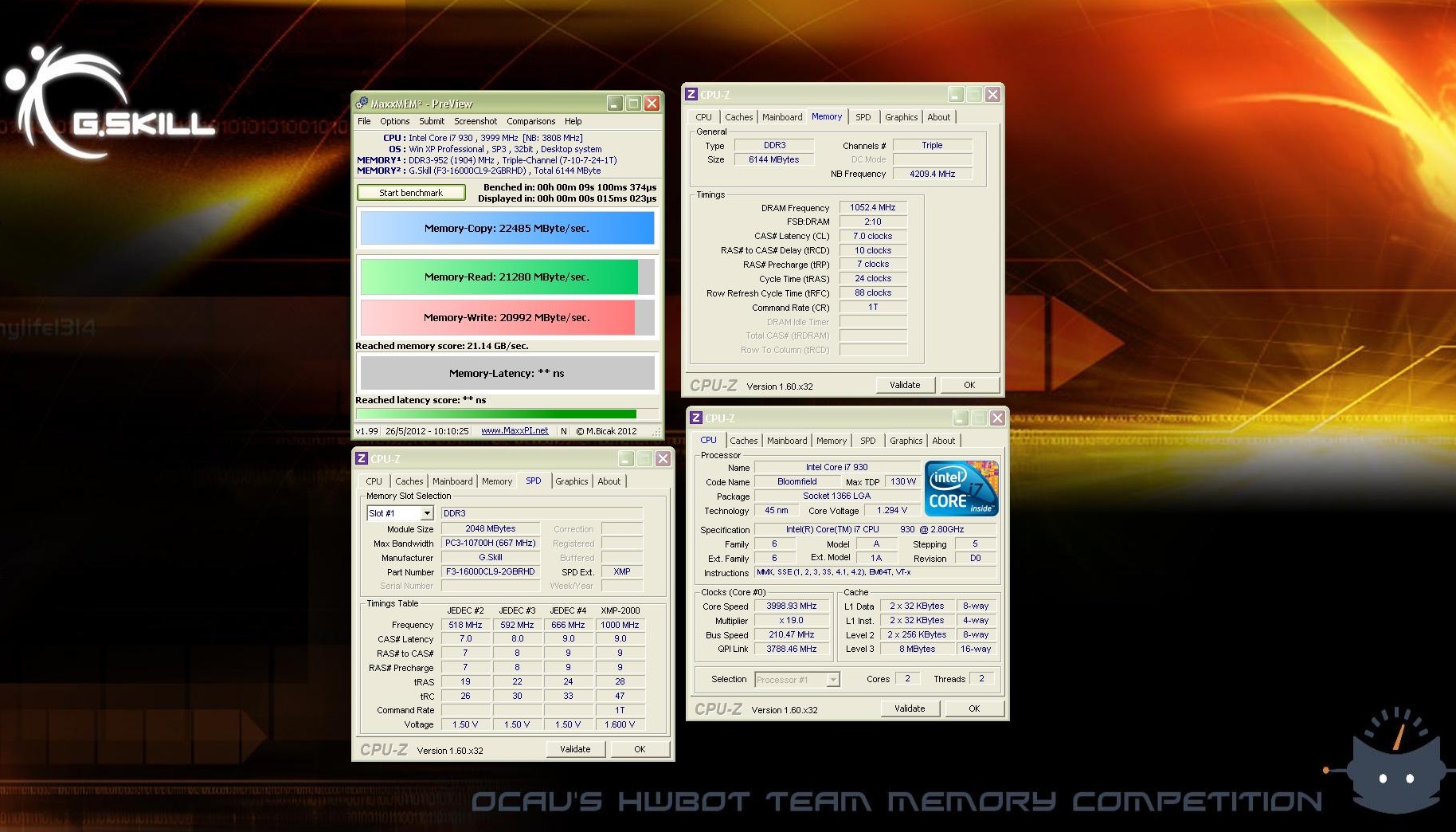The image size is (1456, 832).
Task: Open the Screenshot menu in MaxxMEM²
Action: 476,121
